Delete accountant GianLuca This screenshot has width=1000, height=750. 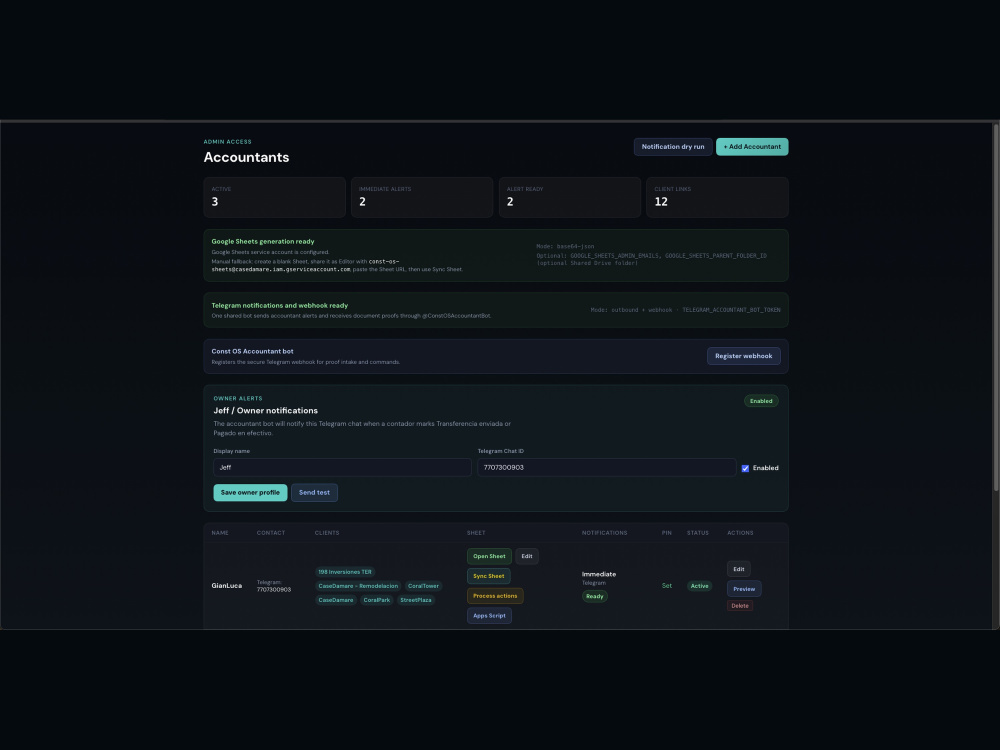(x=740, y=606)
